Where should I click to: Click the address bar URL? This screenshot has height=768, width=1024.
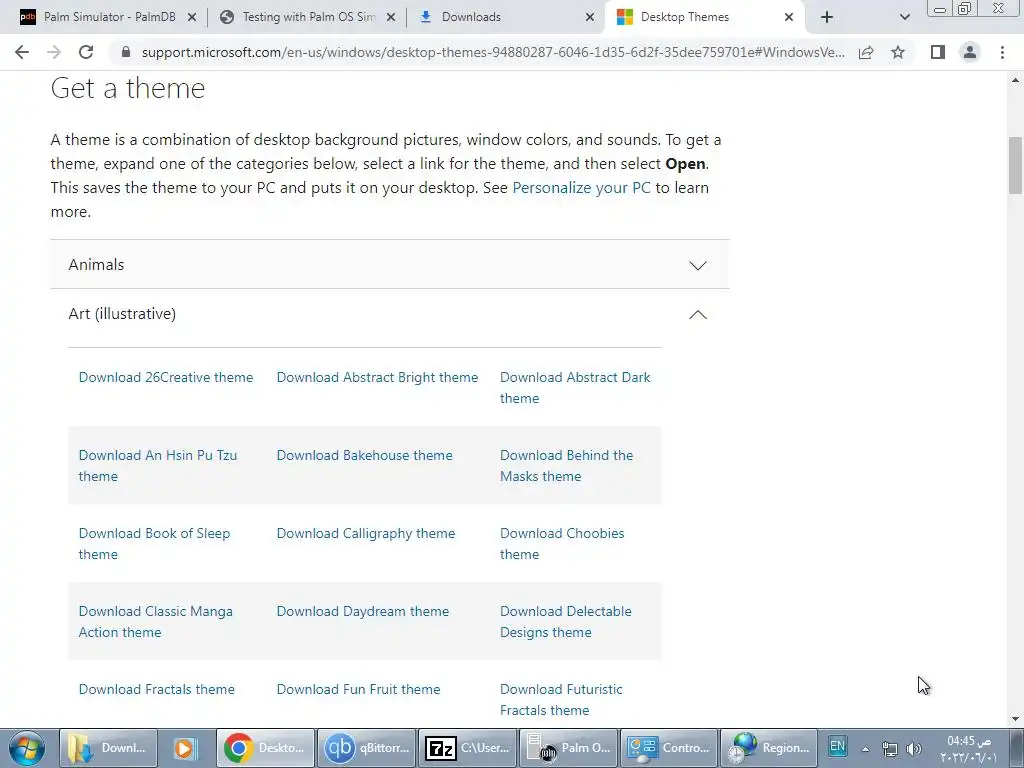pos(493,52)
